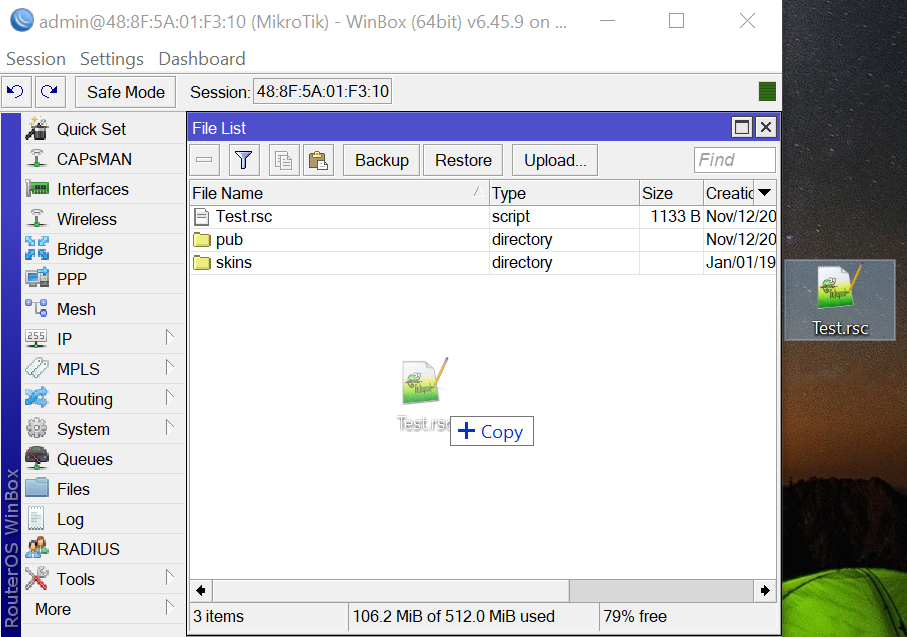The height and width of the screenshot is (637, 907).
Task: Open the PPP section
Action: pos(104,279)
